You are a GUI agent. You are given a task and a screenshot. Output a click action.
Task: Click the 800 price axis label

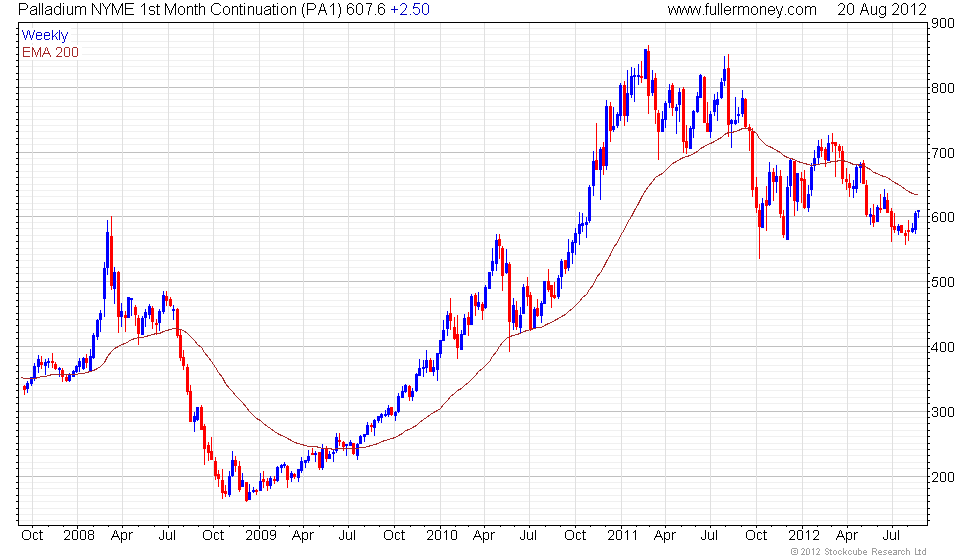942,88
